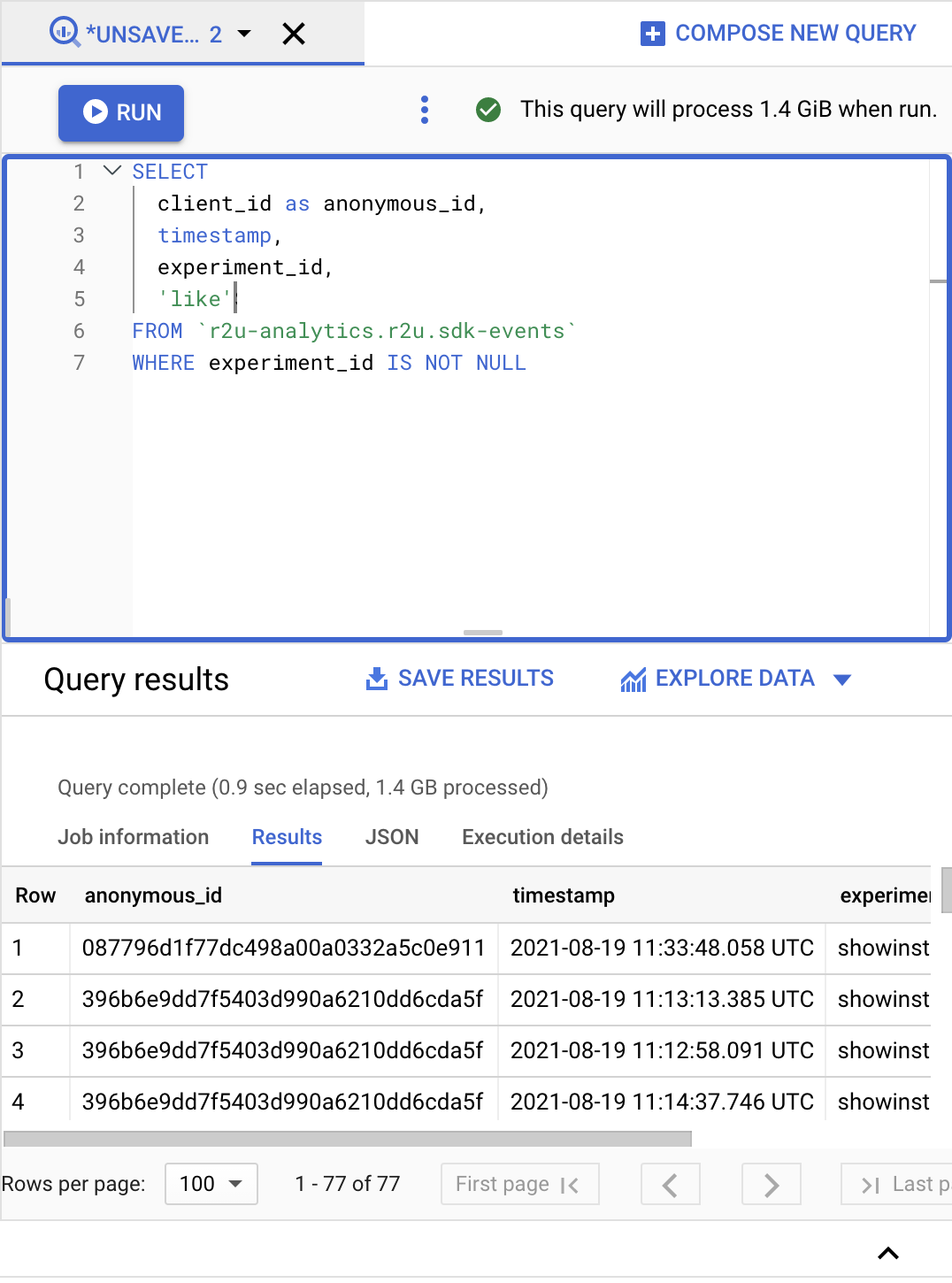
Task: Go to the next results page arrow
Action: tap(771, 1184)
